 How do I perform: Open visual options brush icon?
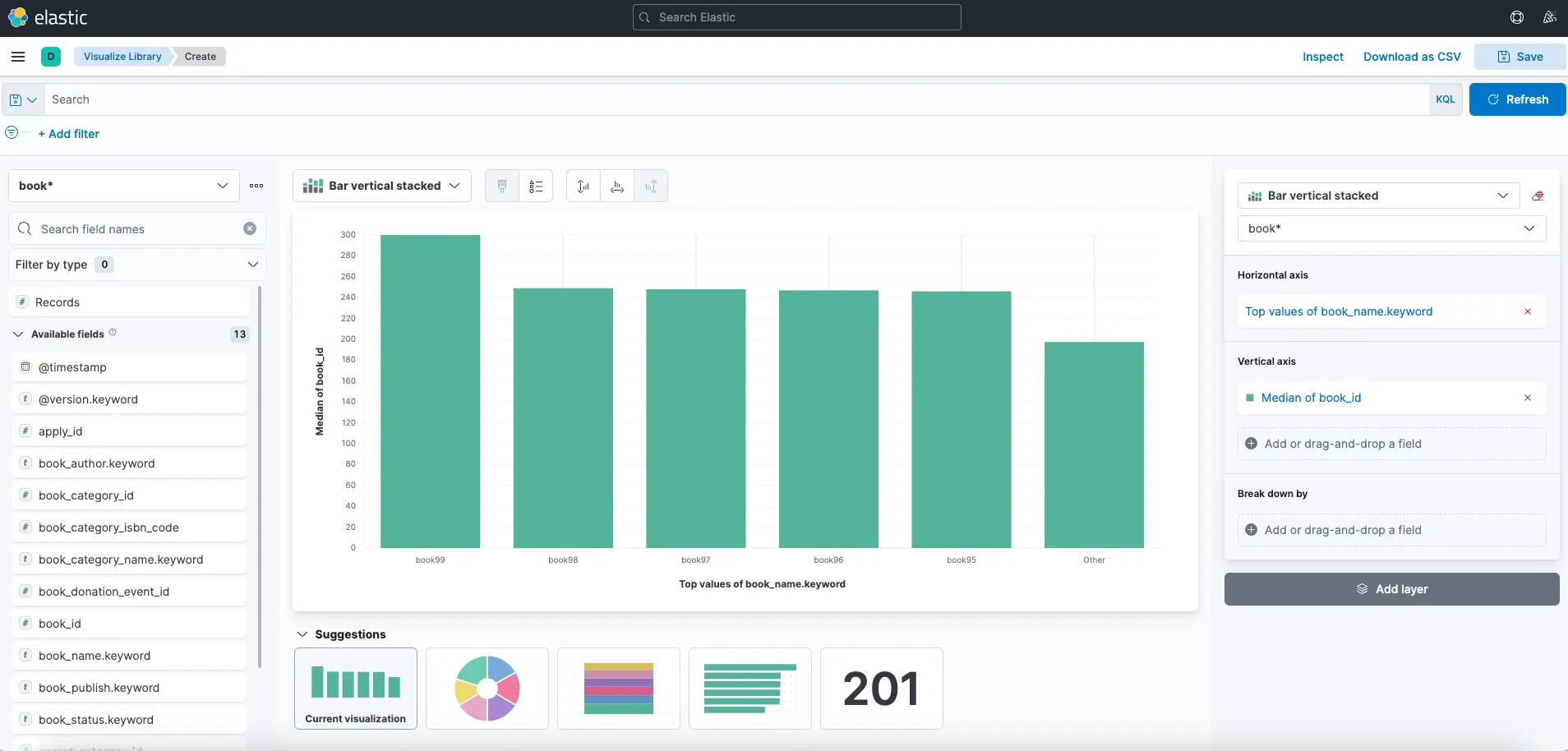pos(502,186)
